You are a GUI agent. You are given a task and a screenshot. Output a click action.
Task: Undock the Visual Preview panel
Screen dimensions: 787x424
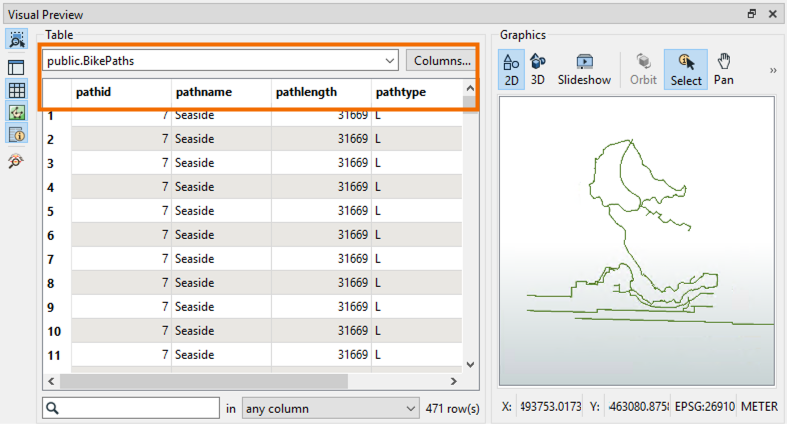pos(751,14)
